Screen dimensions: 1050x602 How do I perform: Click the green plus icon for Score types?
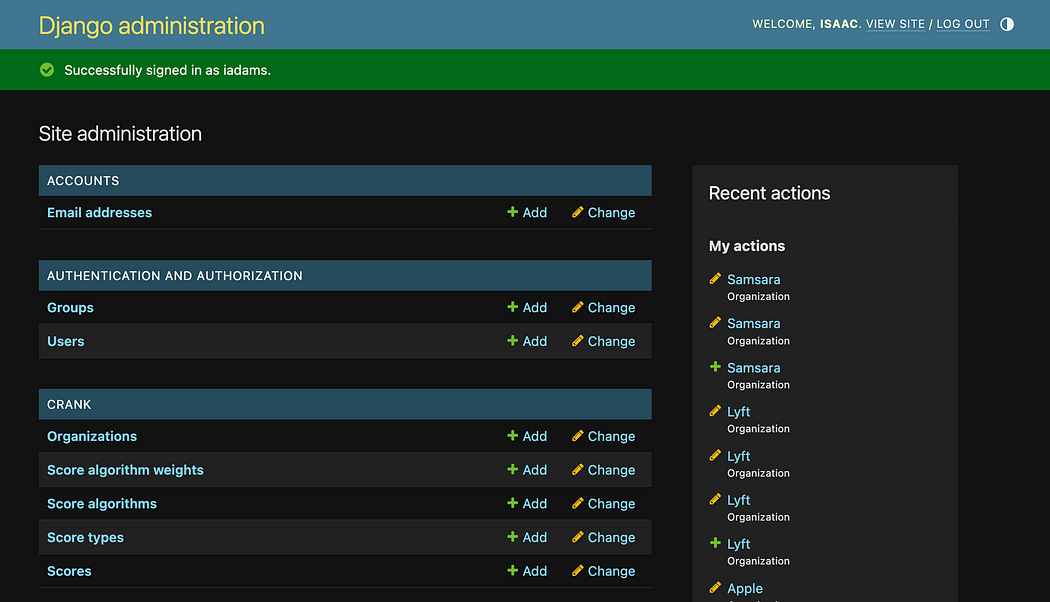point(512,537)
